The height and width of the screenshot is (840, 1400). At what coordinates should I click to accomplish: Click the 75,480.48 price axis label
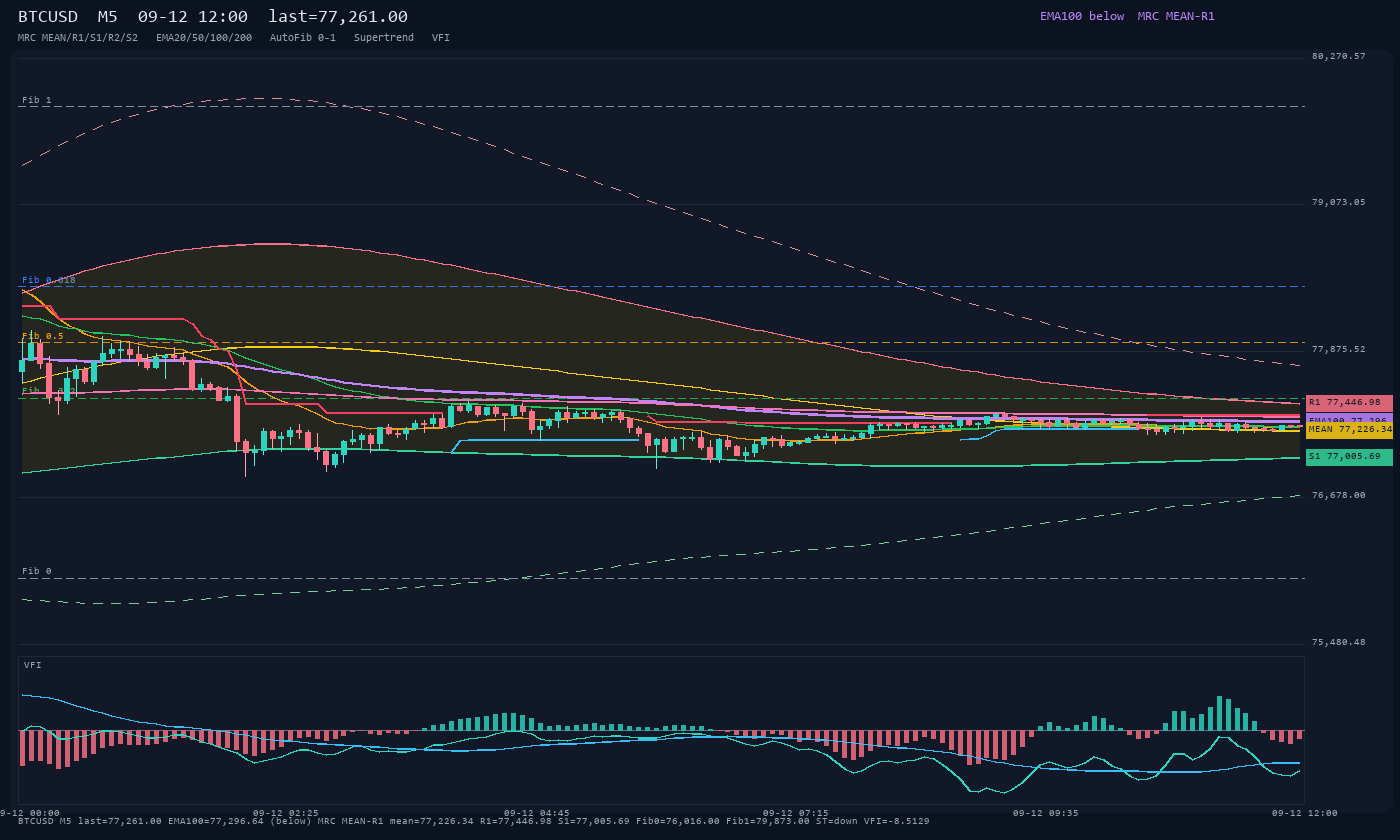coord(1338,642)
